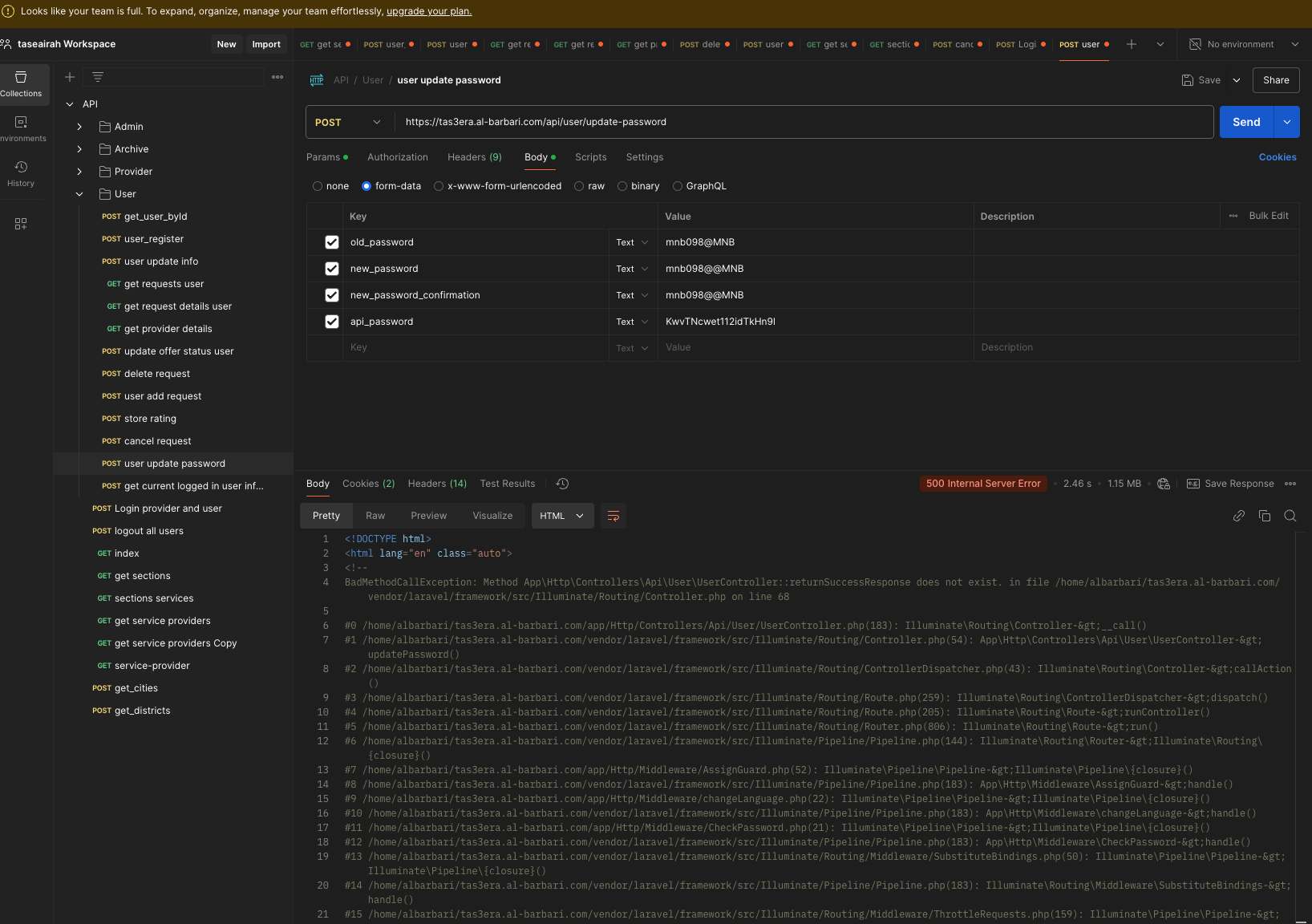Open the Send button dropdown arrow
The width and height of the screenshot is (1312, 924).
(x=1287, y=122)
